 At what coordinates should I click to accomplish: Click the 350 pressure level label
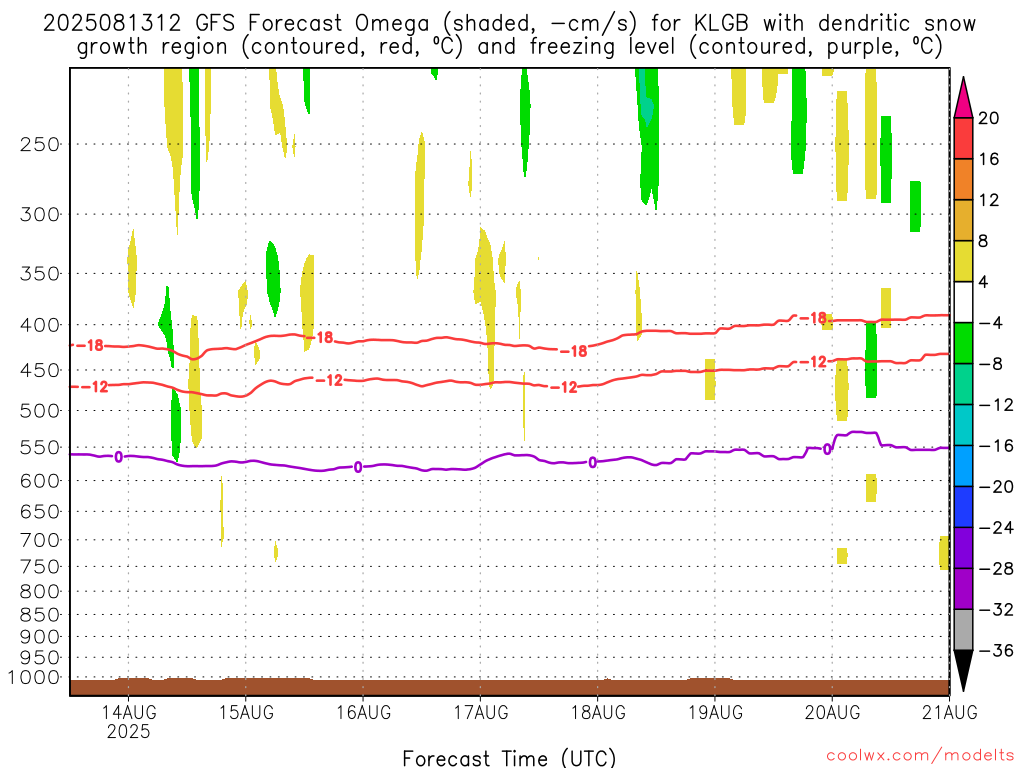point(40,274)
